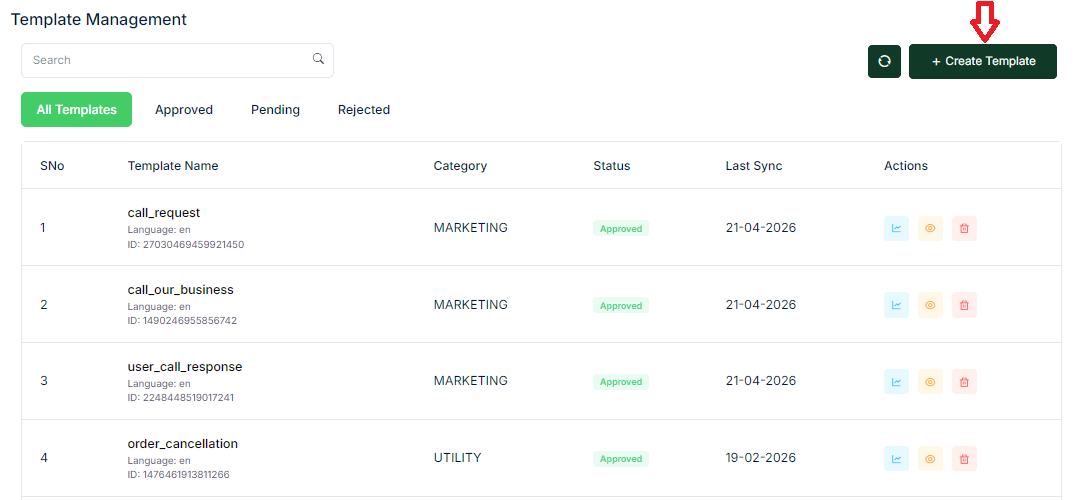Click ID 2248448519017241 text
The width and height of the screenshot is (1080, 500).
pyautogui.click(x=180, y=398)
